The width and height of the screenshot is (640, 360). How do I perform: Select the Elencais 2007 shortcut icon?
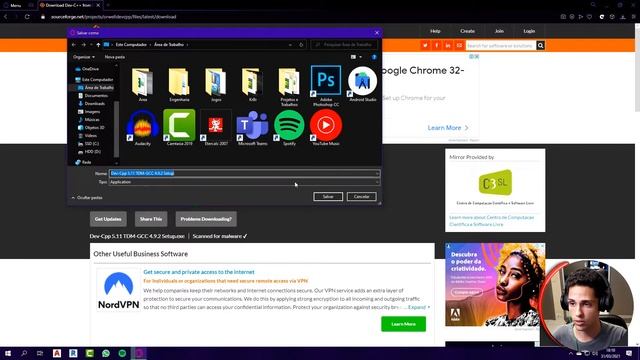coord(216,128)
